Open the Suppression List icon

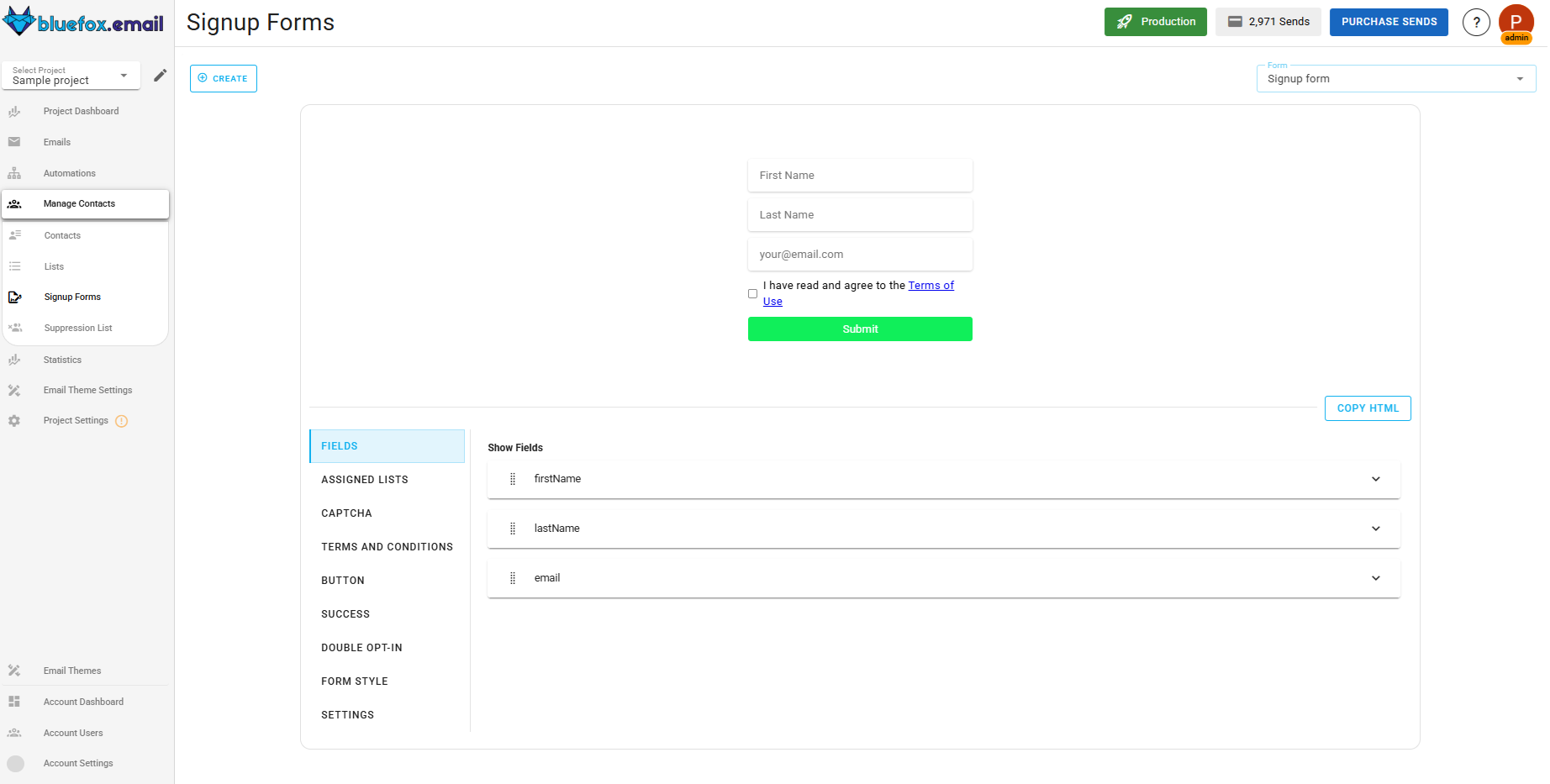tap(15, 328)
